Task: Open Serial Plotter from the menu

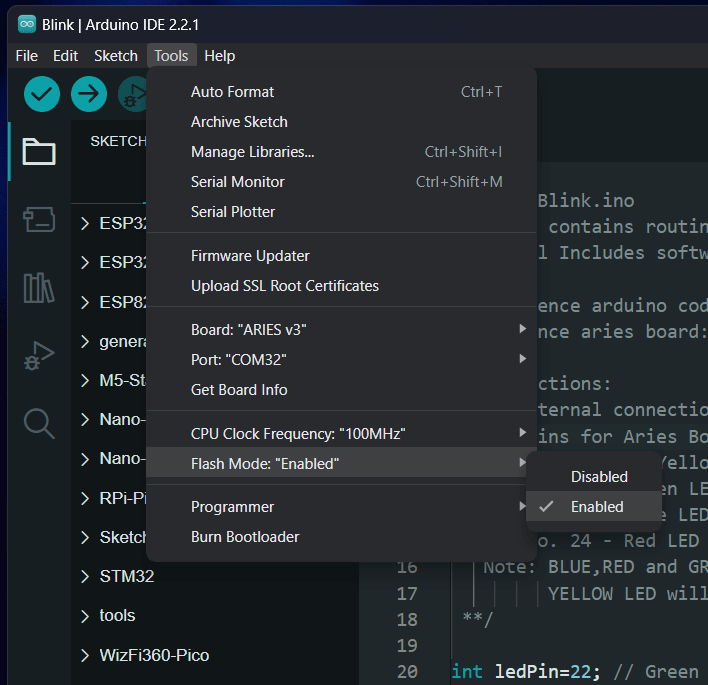Action: tap(342, 212)
